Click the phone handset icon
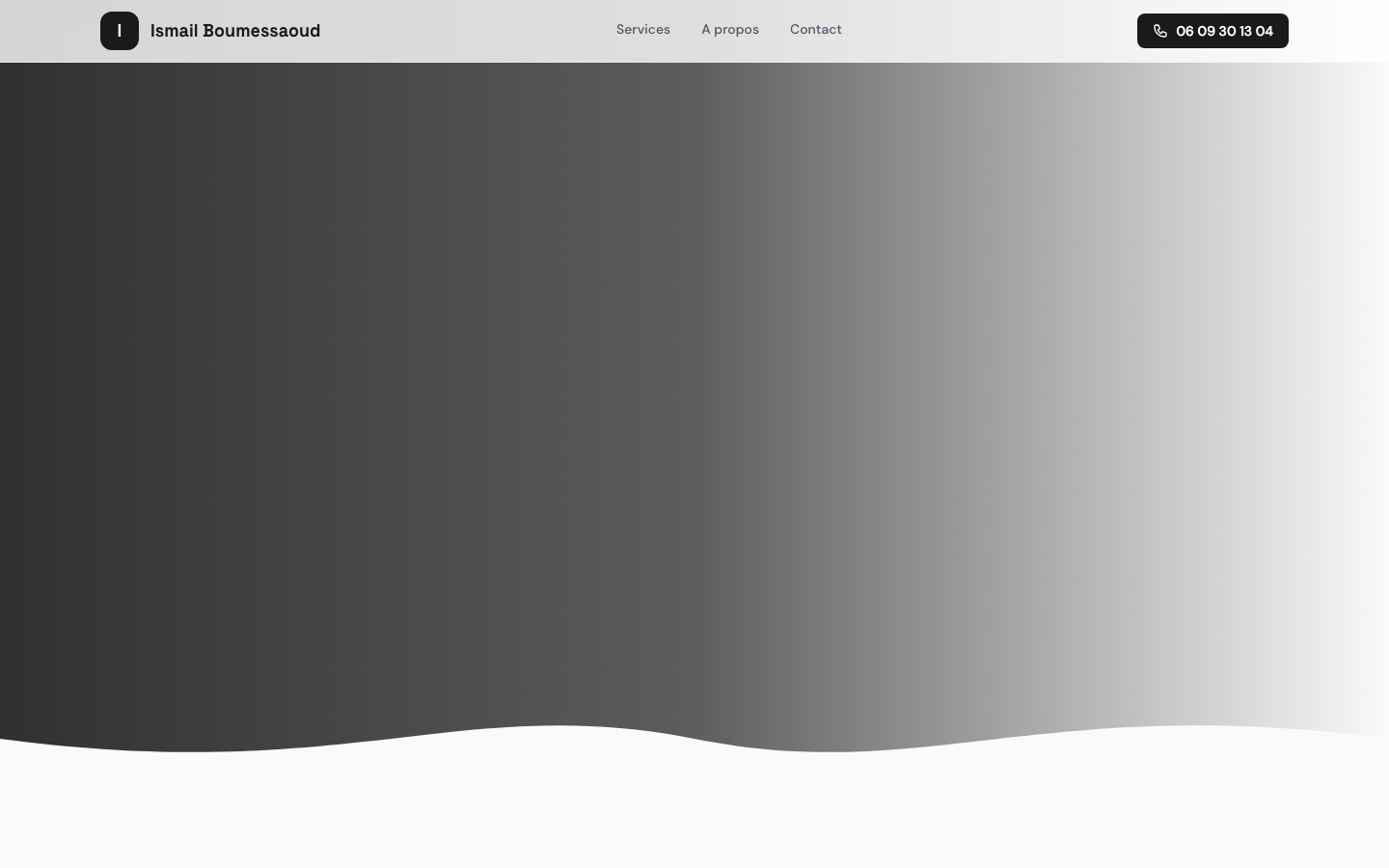Image resolution: width=1389 pixels, height=868 pixels. pos(1160,31)
